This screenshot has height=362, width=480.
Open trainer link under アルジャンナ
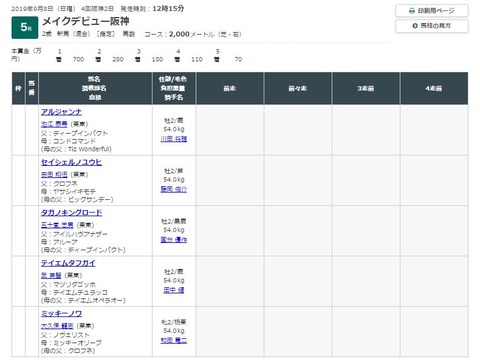54,124
